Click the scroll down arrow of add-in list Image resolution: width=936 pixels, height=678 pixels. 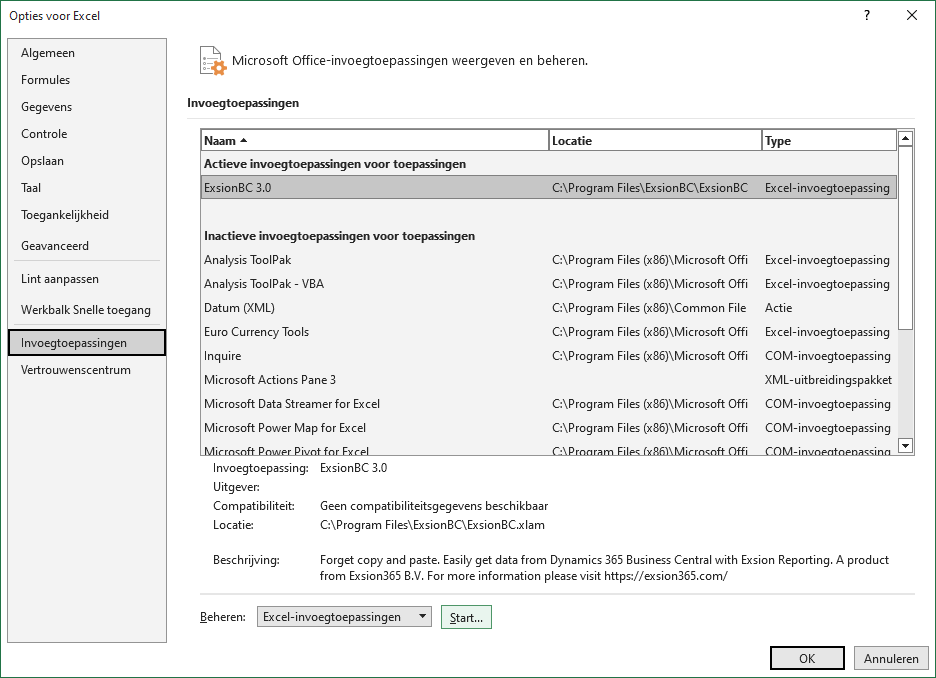[906, 445]
